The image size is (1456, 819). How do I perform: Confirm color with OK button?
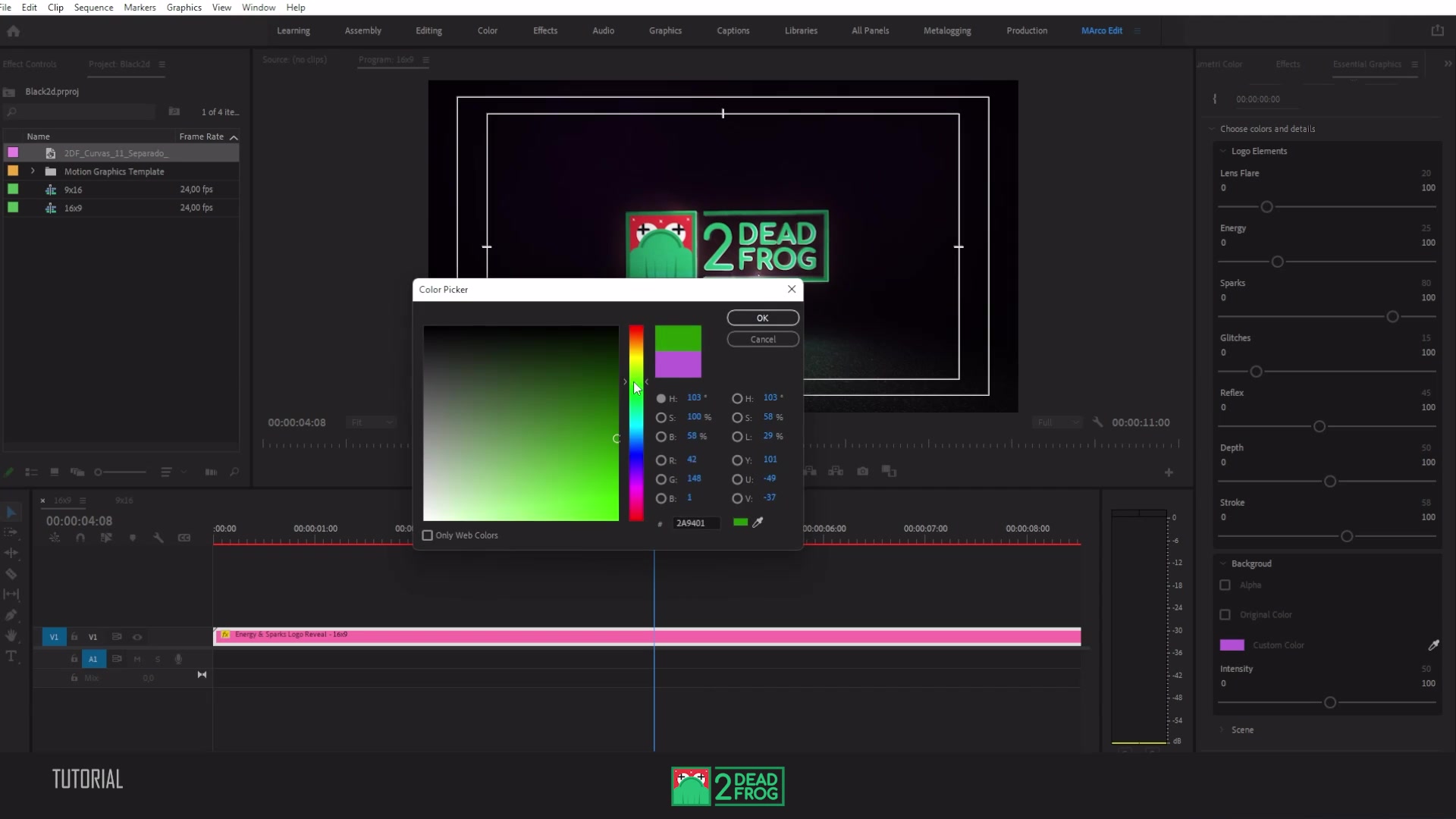(763, 318)
